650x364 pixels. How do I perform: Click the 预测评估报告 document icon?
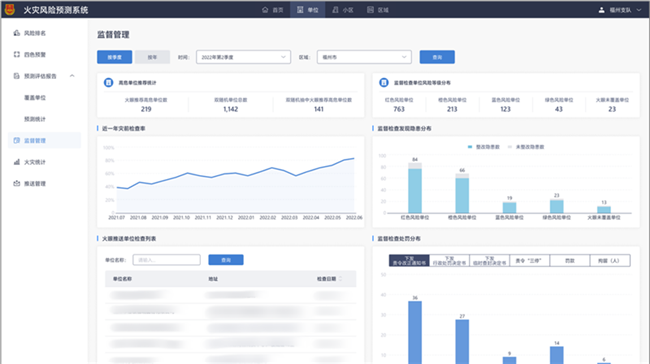(17, 76)
